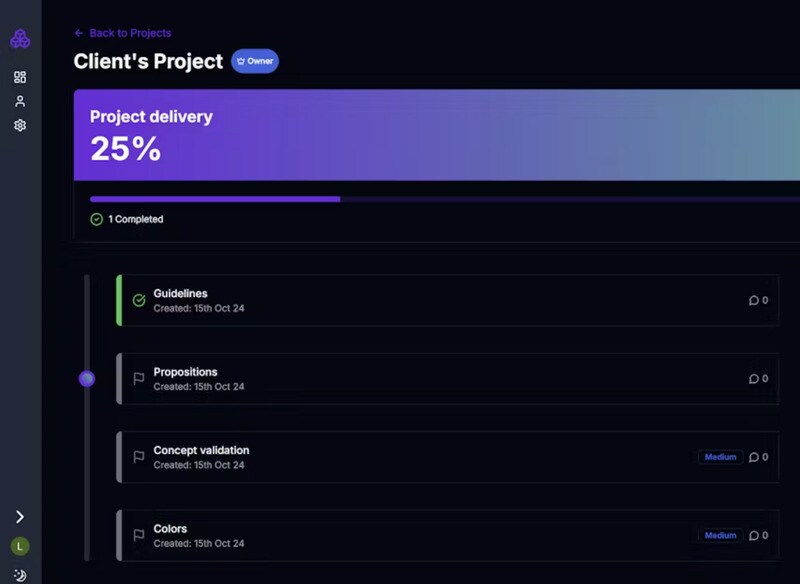Image resolution: width=800 pixels, height=584 pixels.
Task: Expand the sidebar with the chevron arrow
Action: [20, 517]
